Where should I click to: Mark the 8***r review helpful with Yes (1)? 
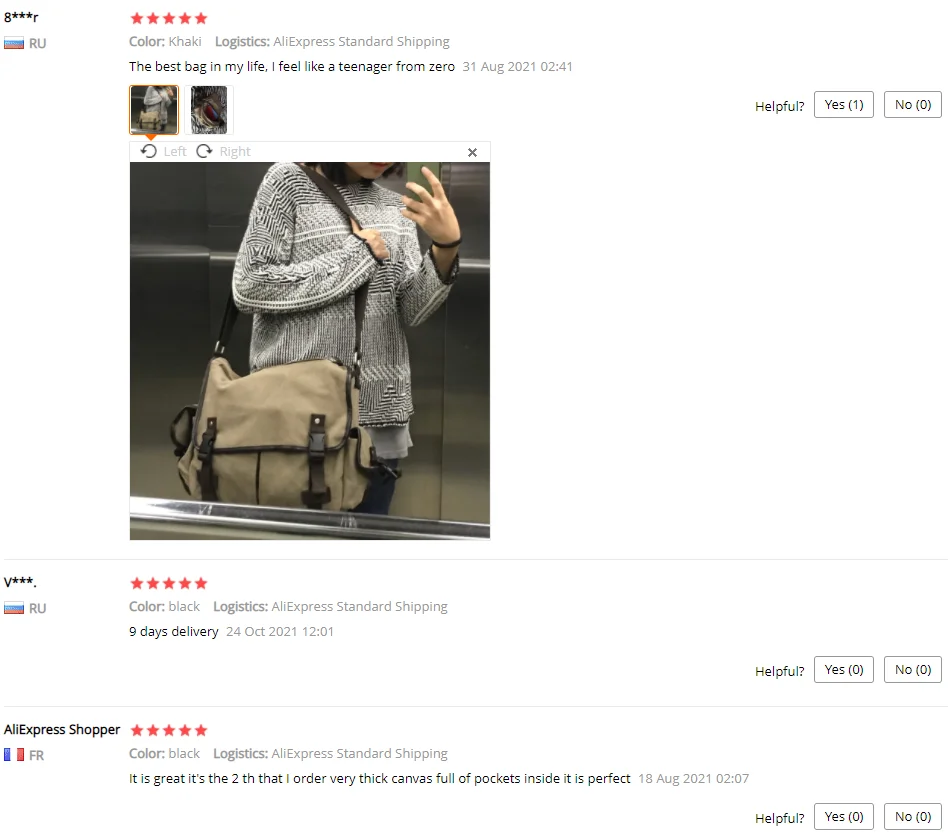(843, 105)
